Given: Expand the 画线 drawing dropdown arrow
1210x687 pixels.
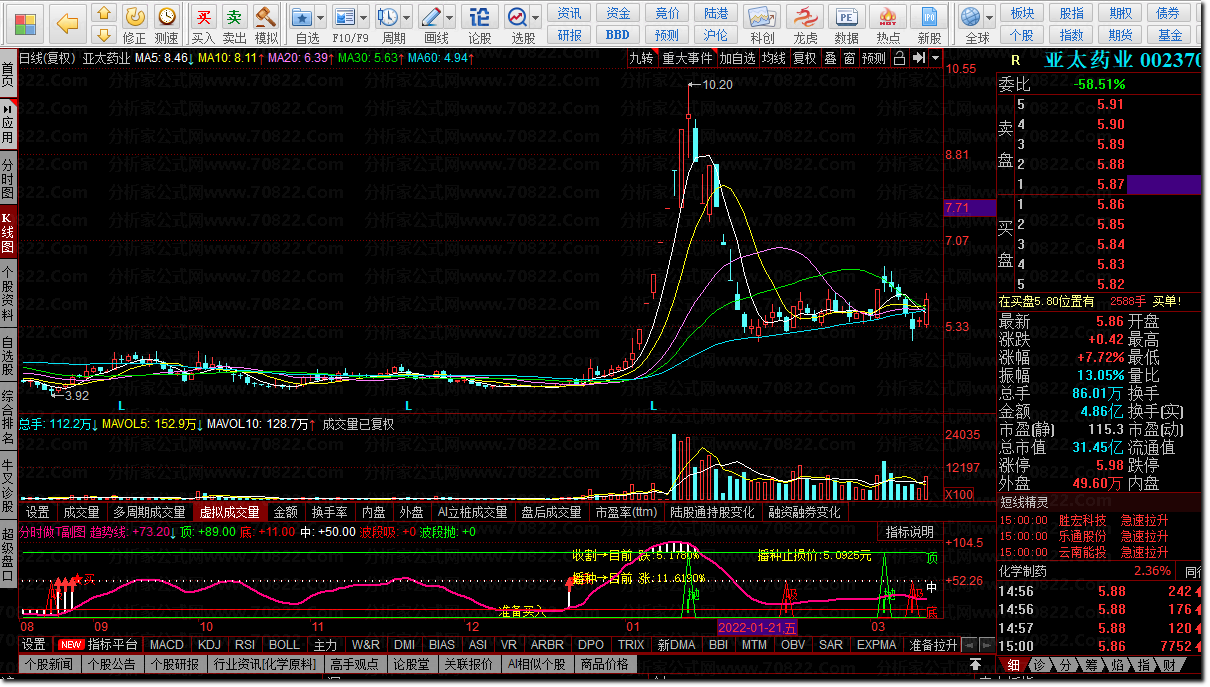Looking at the screenshot, I should pyautogui.click(x=451, y=18).
